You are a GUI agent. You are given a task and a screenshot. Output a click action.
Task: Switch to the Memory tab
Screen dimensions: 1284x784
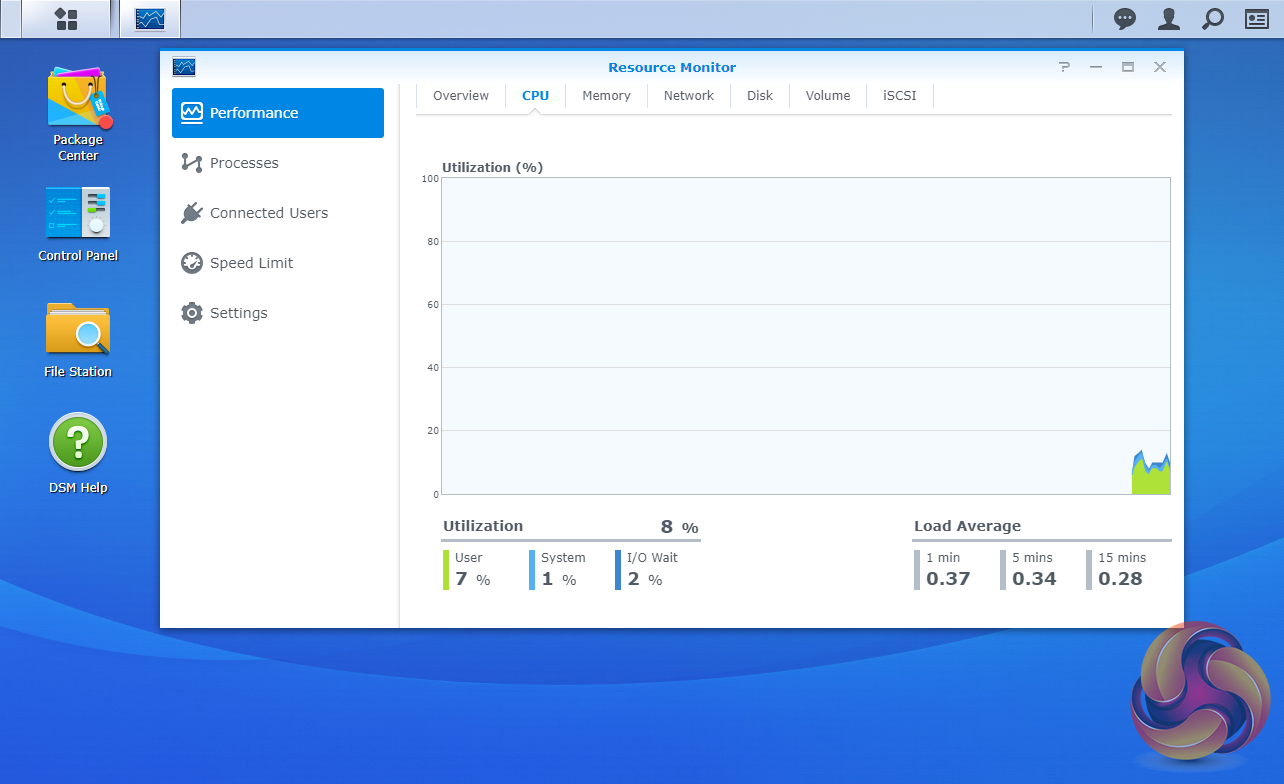(x=606, y=96)
